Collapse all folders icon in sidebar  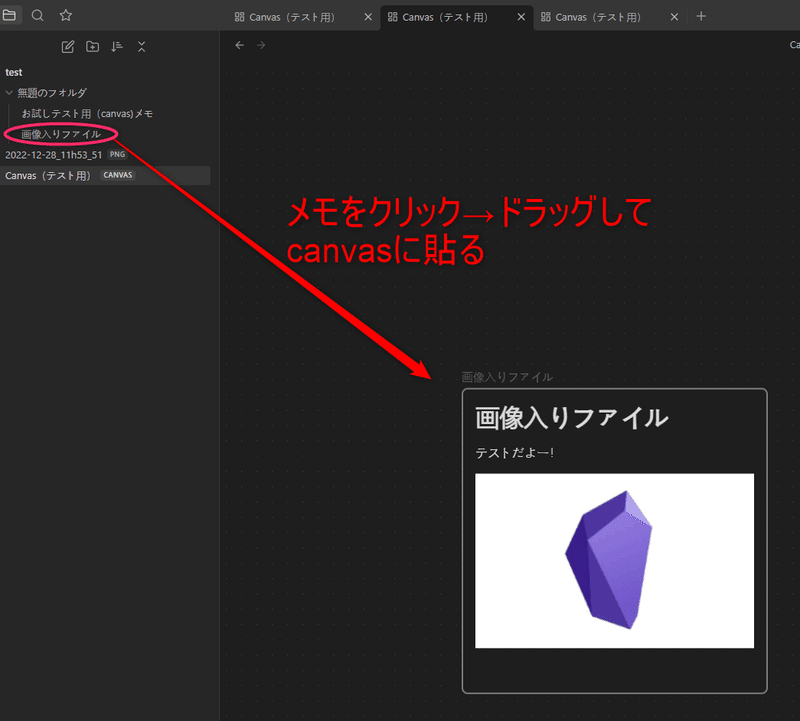tap(141, 47)
